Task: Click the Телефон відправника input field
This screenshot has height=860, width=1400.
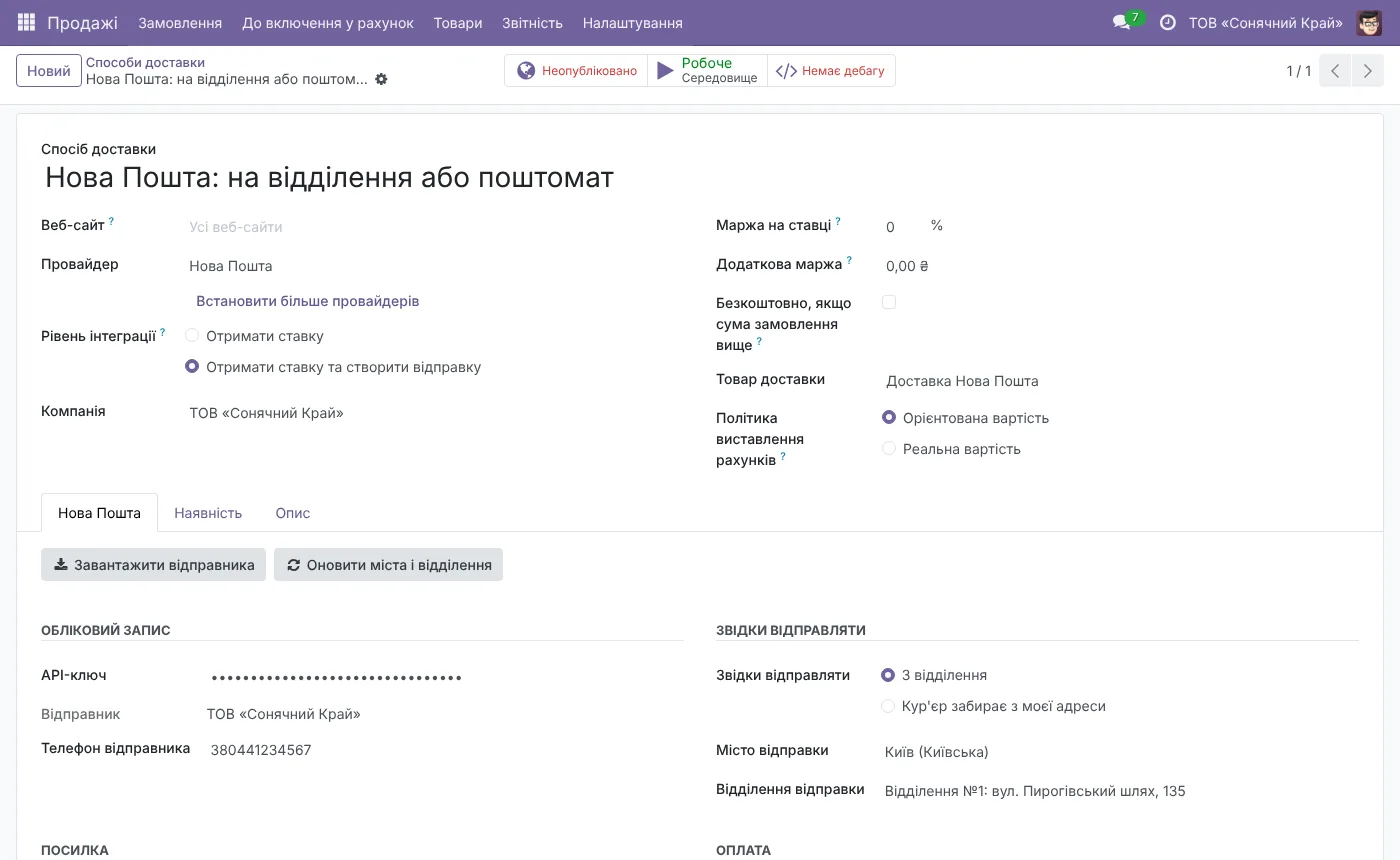Action: tap(445, 750)
